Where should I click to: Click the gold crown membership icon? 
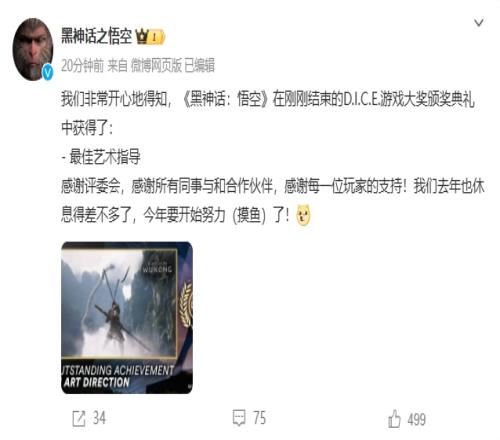(142, 36)
